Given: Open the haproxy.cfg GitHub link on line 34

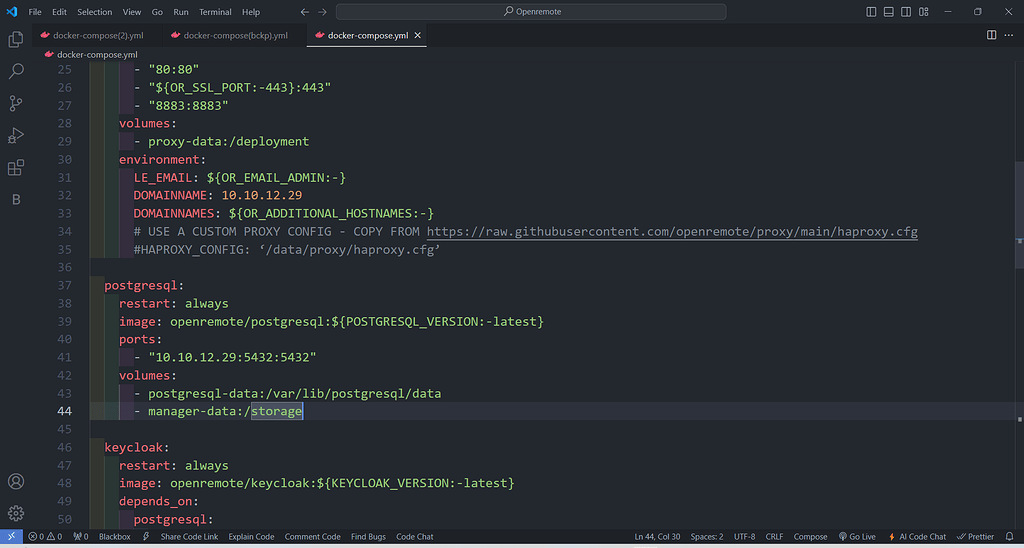Looking at the screenshot, I should (x=672, y=232).
